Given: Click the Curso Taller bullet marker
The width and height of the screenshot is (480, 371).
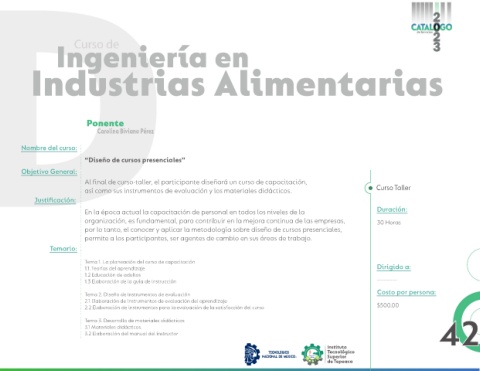Looking at the screenshot, I should coord(370,188).
